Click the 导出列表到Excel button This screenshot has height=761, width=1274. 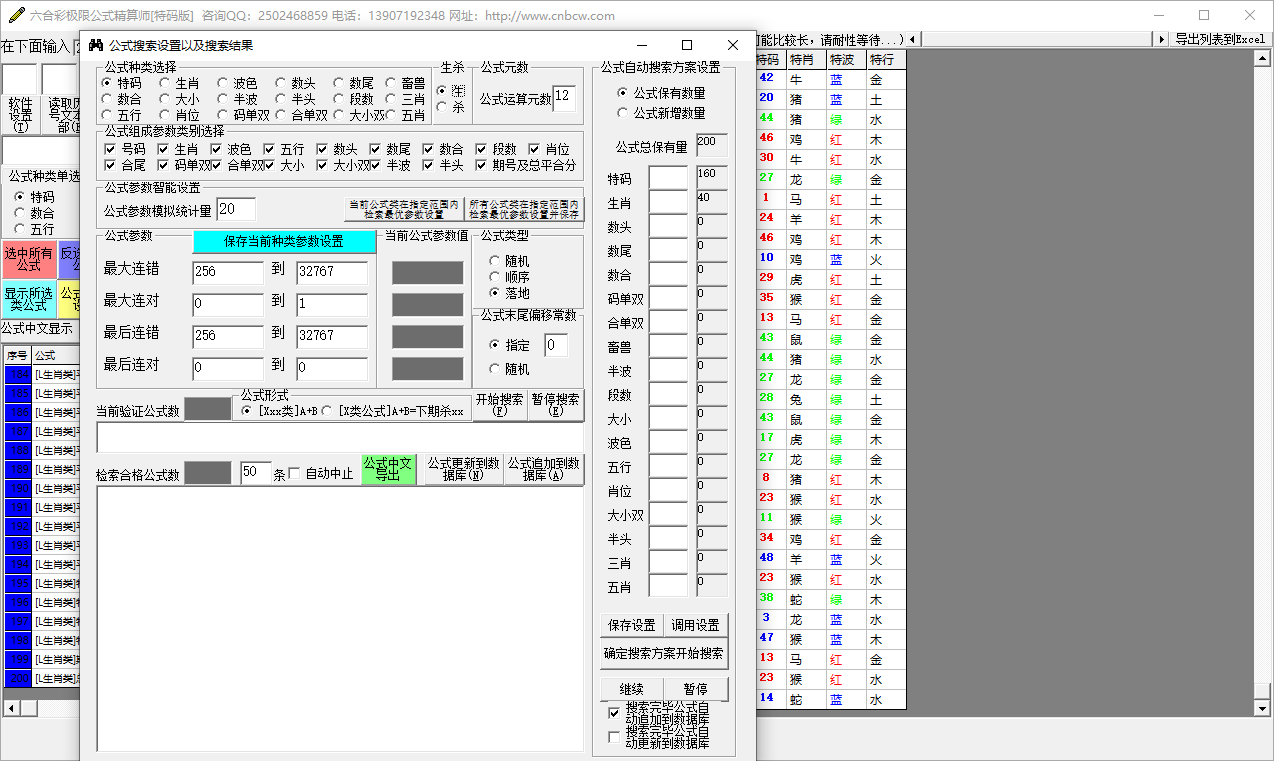(x=1219, y=39)
